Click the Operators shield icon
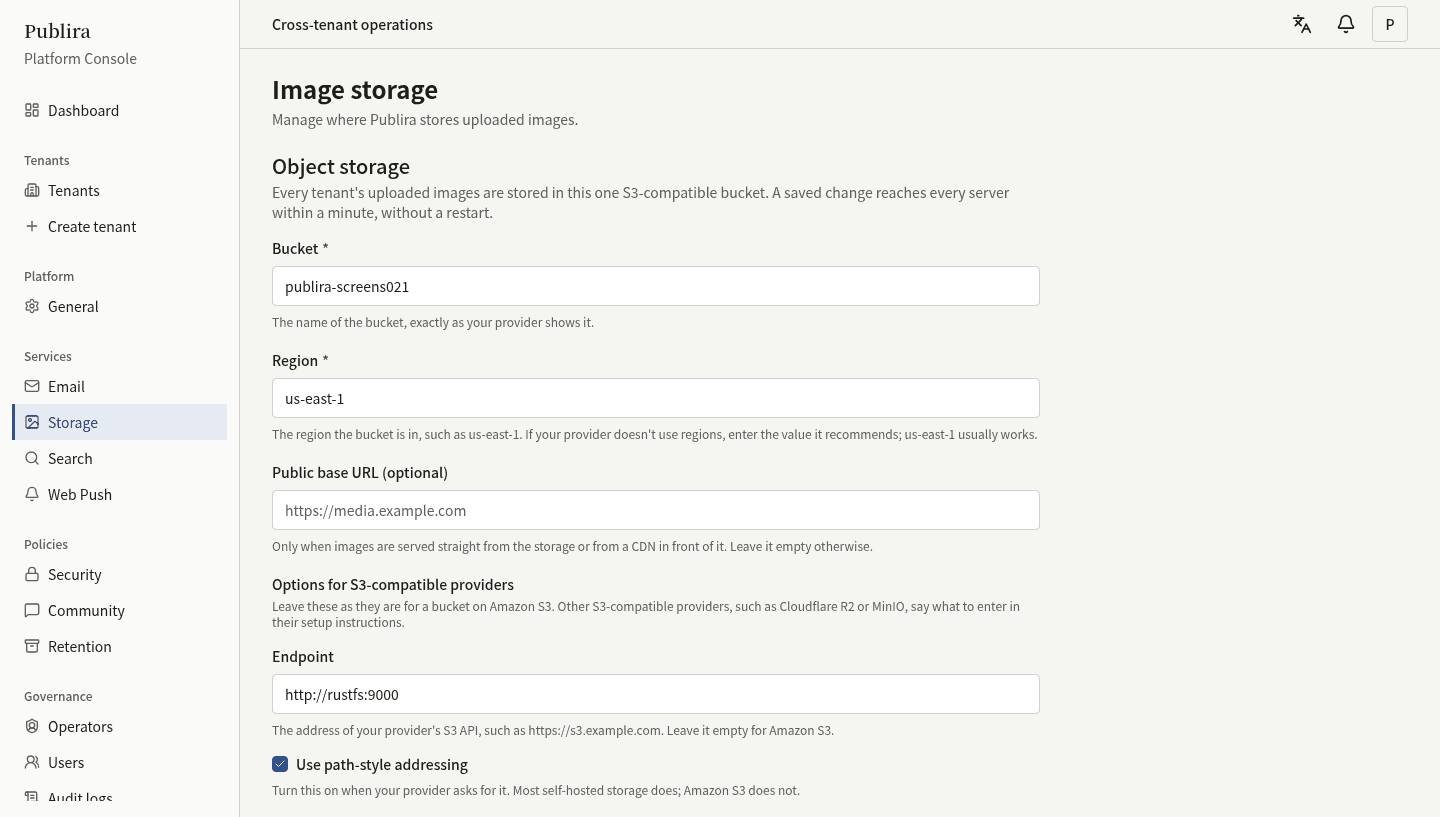The image size is (1440, 817). 32,726
